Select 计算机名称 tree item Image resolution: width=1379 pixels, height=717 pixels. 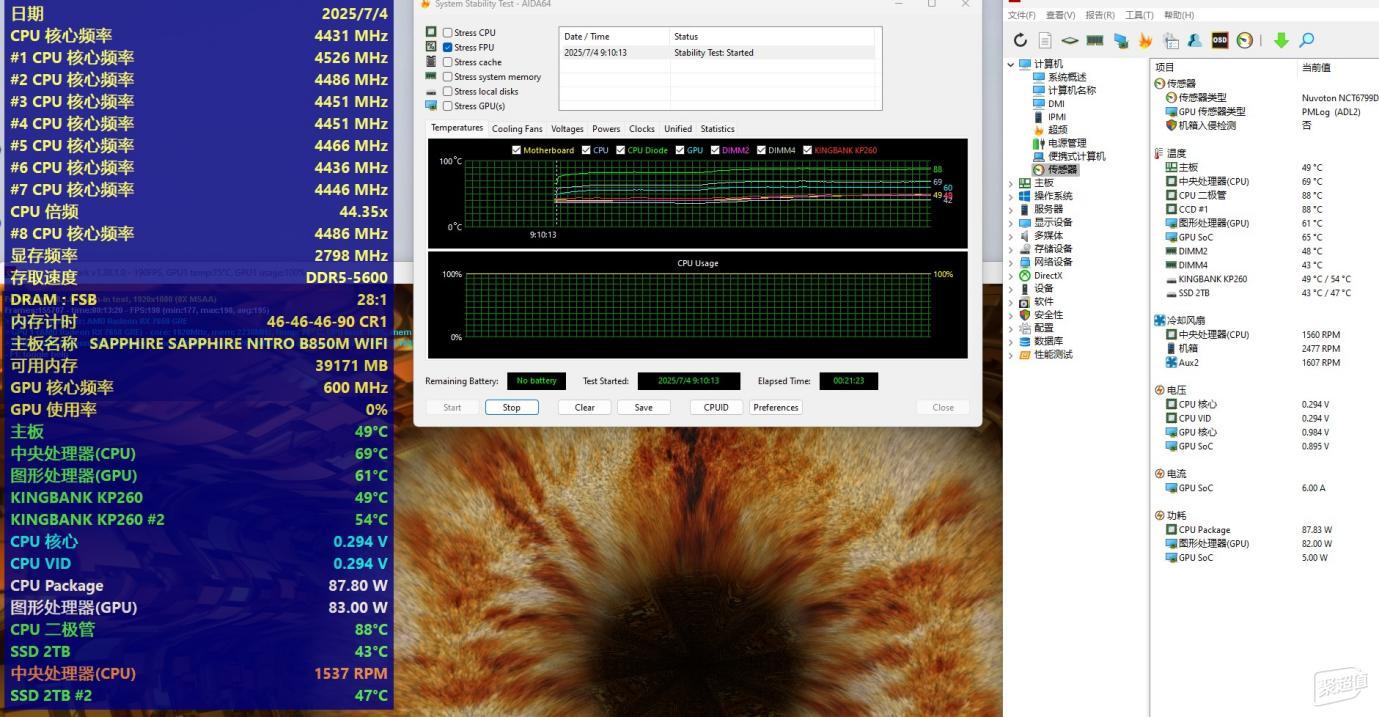1072,90
